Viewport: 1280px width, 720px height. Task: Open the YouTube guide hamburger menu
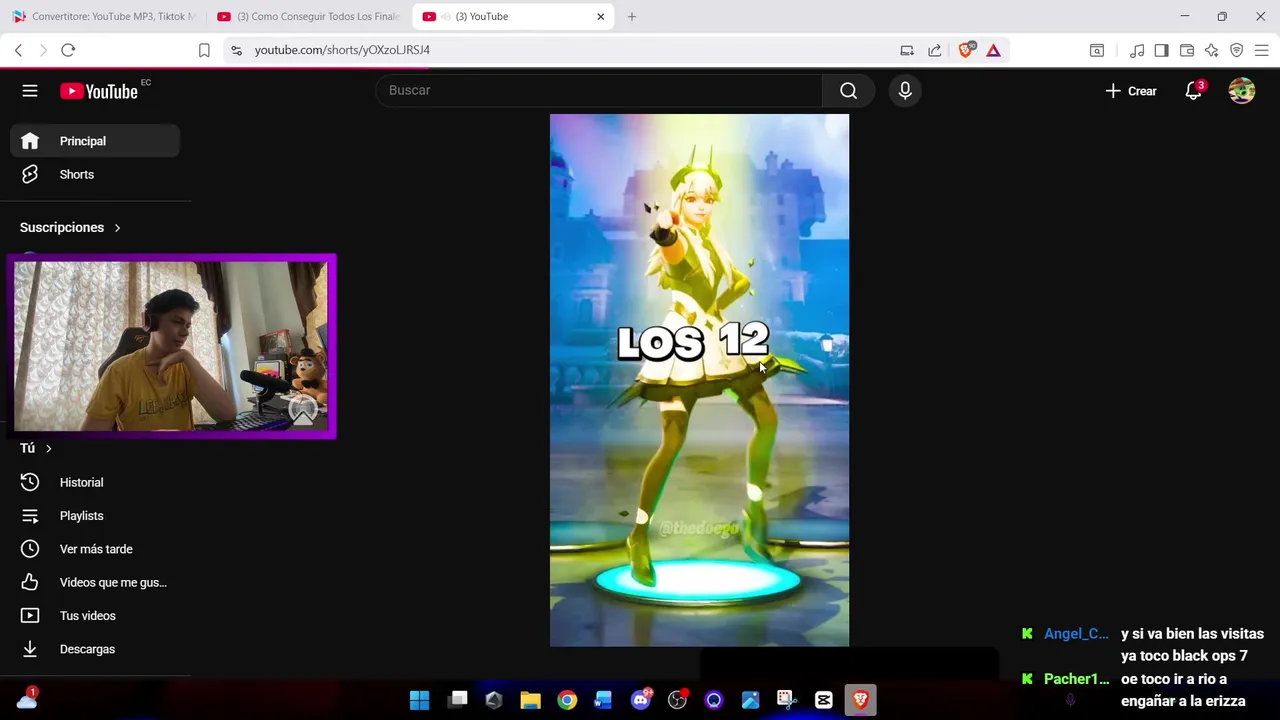[x=30, y=91]
